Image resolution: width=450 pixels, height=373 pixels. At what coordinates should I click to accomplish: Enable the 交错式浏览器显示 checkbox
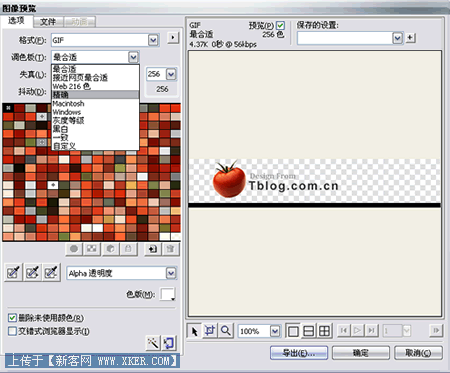click(x=12, y=331)
